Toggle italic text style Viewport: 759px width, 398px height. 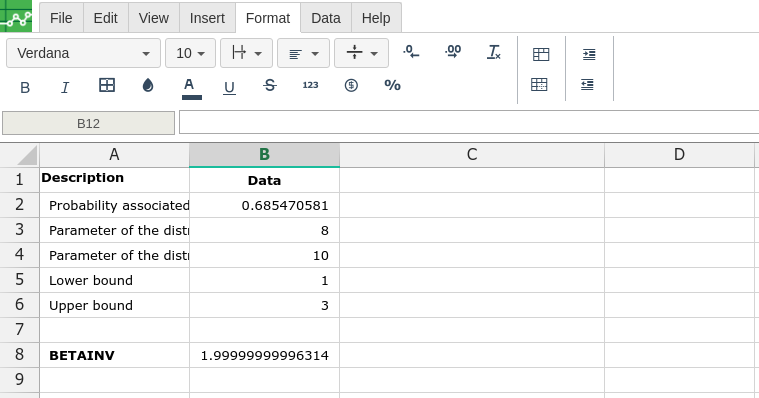tap(65, 87)
